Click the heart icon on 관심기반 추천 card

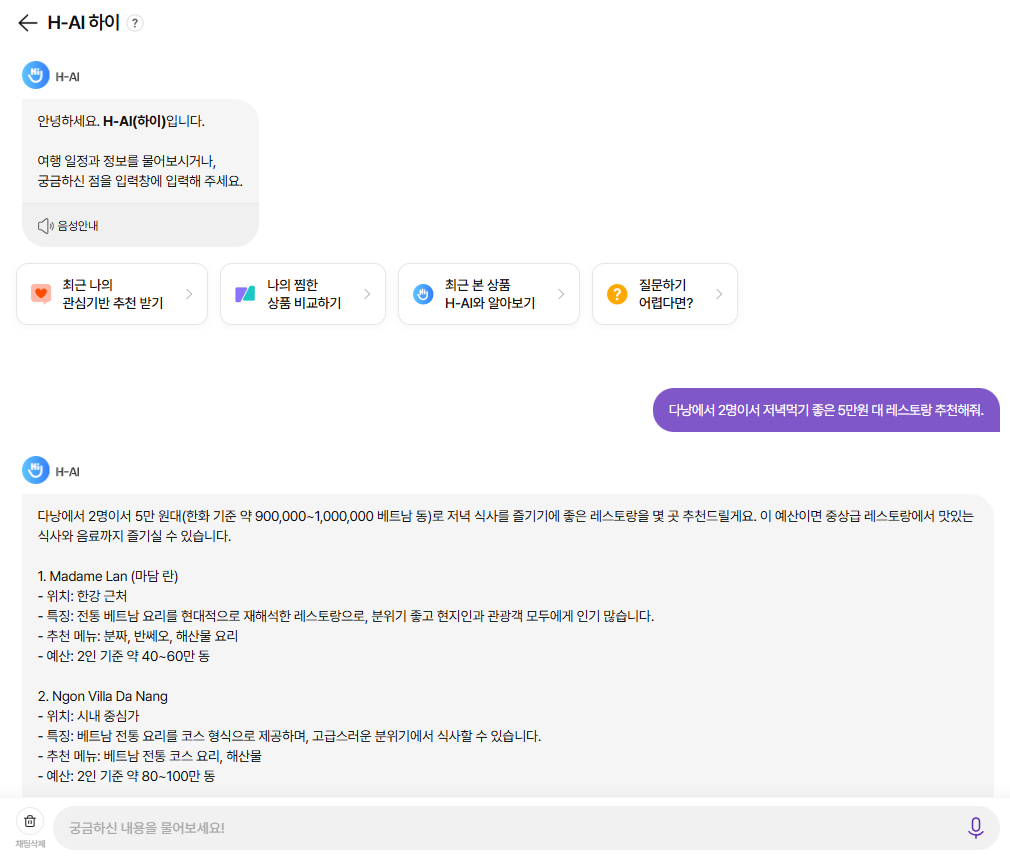(x=41, y=294)
